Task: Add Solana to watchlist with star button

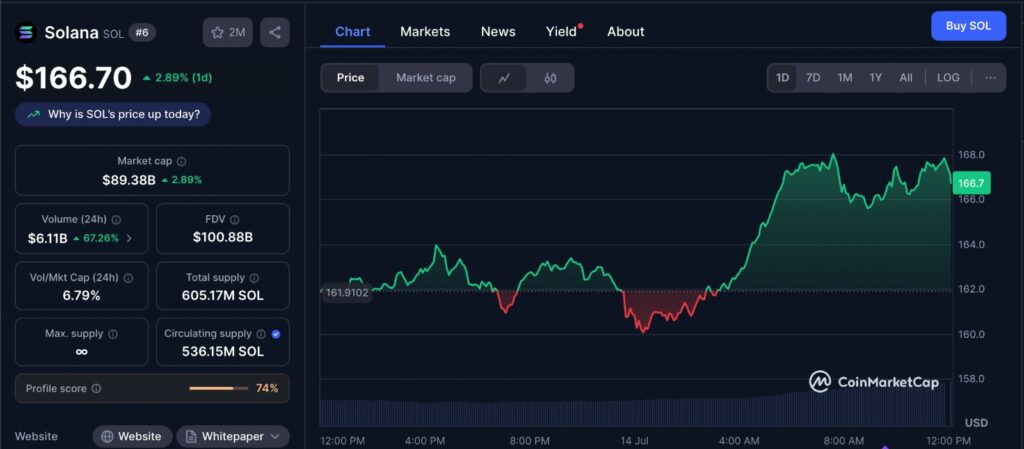Action: pos(228,33)
